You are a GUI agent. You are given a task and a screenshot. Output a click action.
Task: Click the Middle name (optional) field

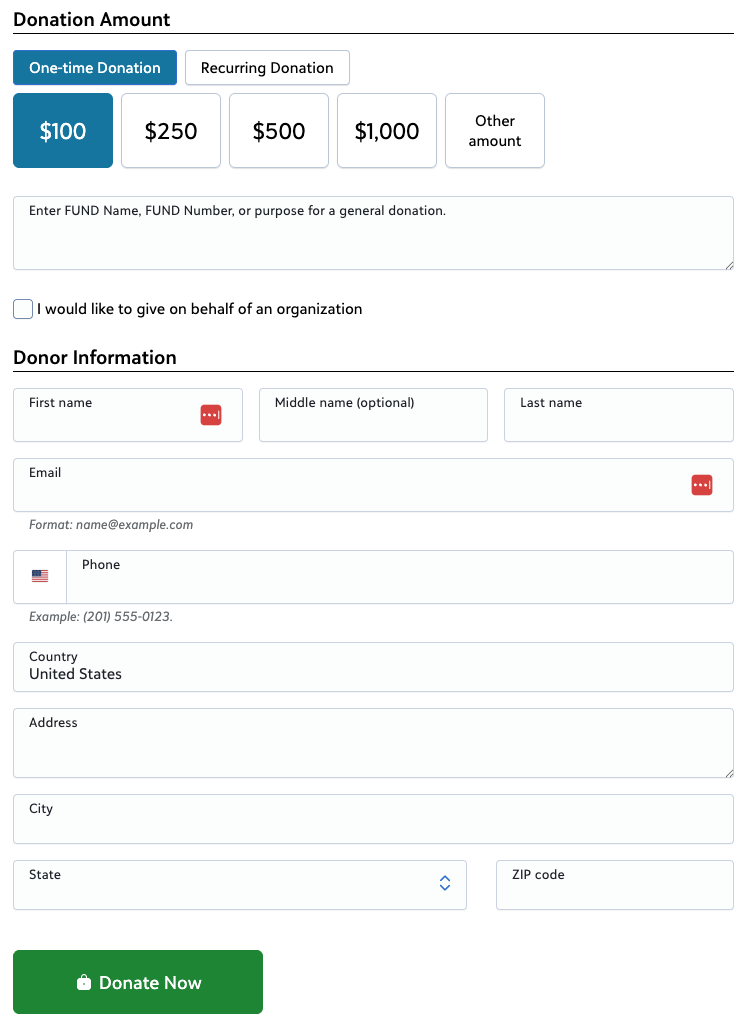pos(374,415)
